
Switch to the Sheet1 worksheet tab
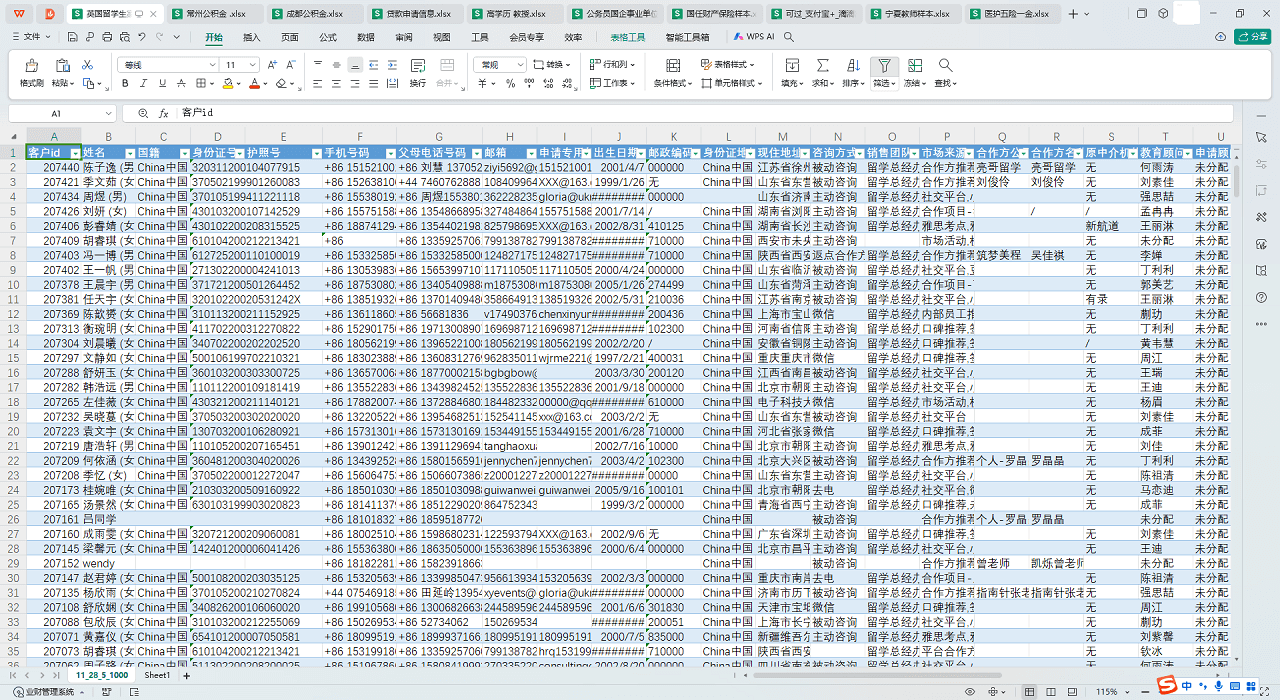pyautogui.click(x=157, y=676)
